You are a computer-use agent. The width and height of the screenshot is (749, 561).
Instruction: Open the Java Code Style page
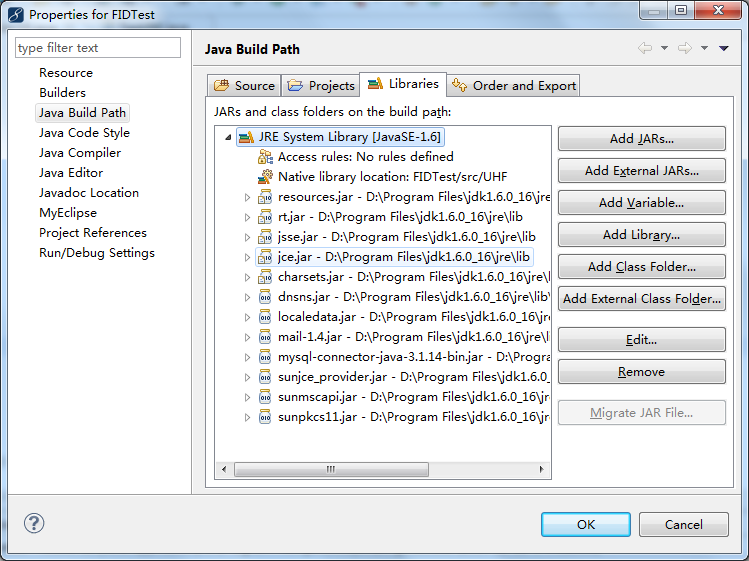click(x=84, y=133)
